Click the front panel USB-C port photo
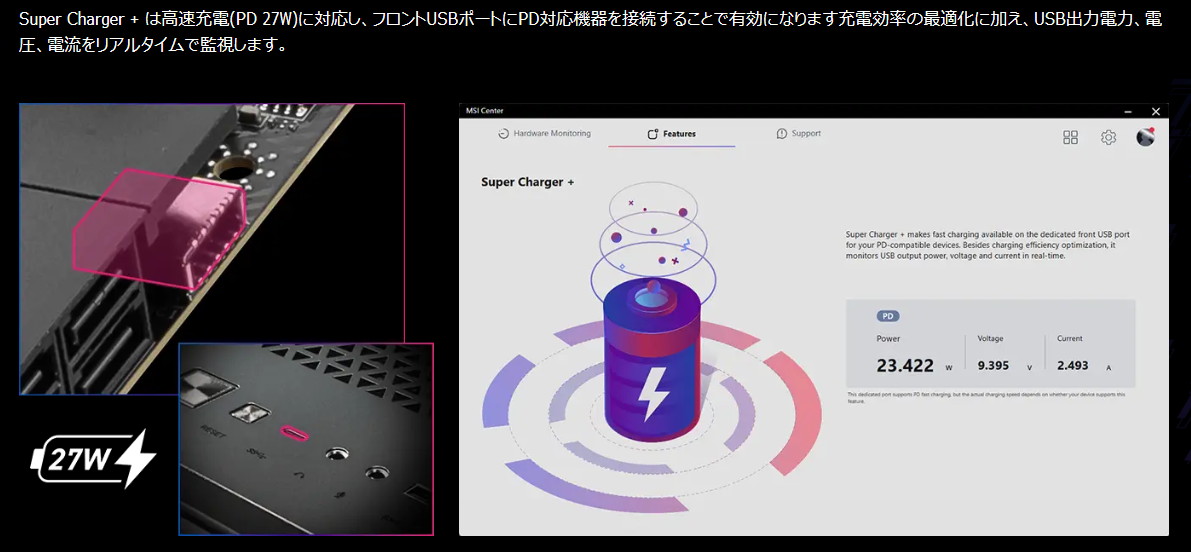 click(305, 439)
